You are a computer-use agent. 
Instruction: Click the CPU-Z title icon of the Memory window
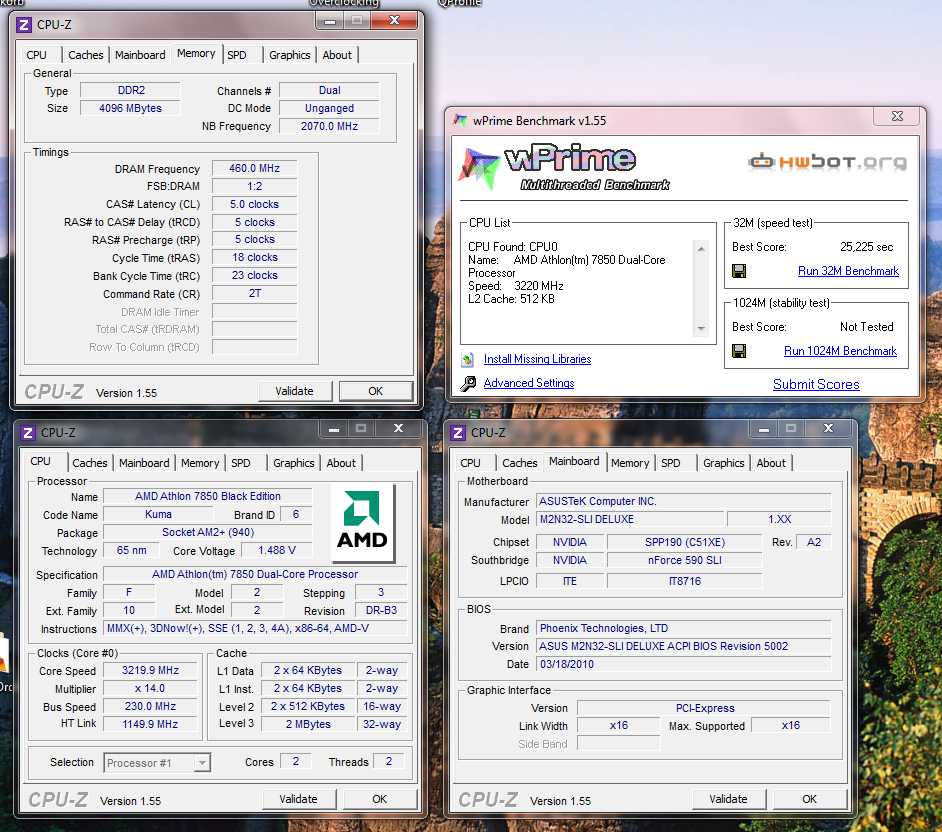point(24,25)
